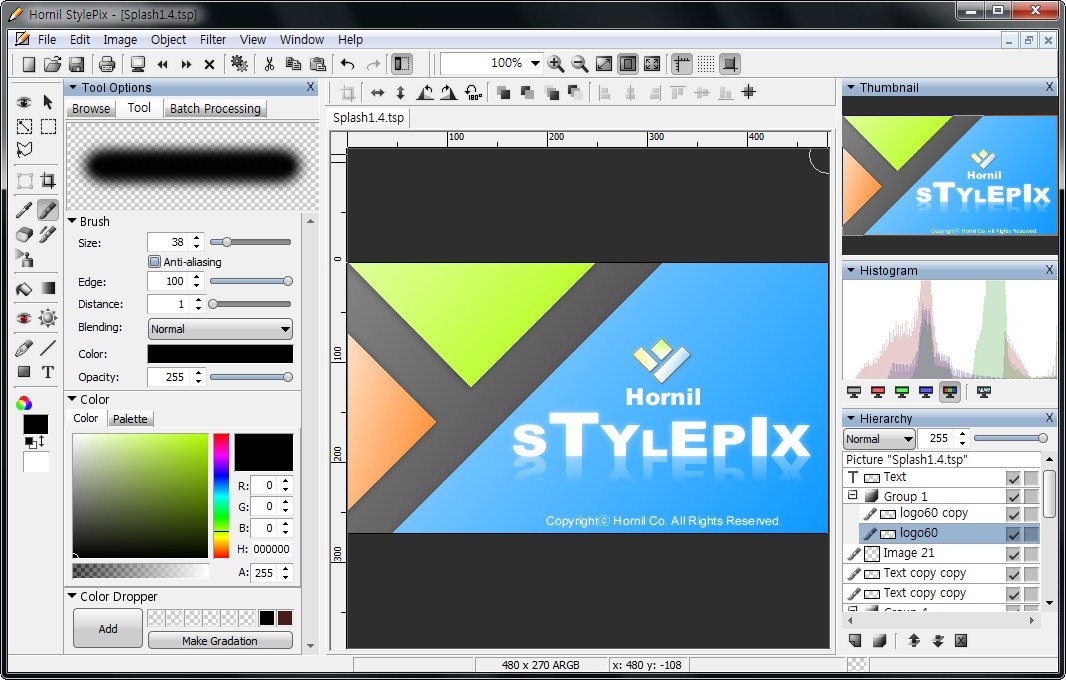Screen dimensions: 1066x680
Task: Show the red channel in Histogram
Action: [x=878, y=392]
